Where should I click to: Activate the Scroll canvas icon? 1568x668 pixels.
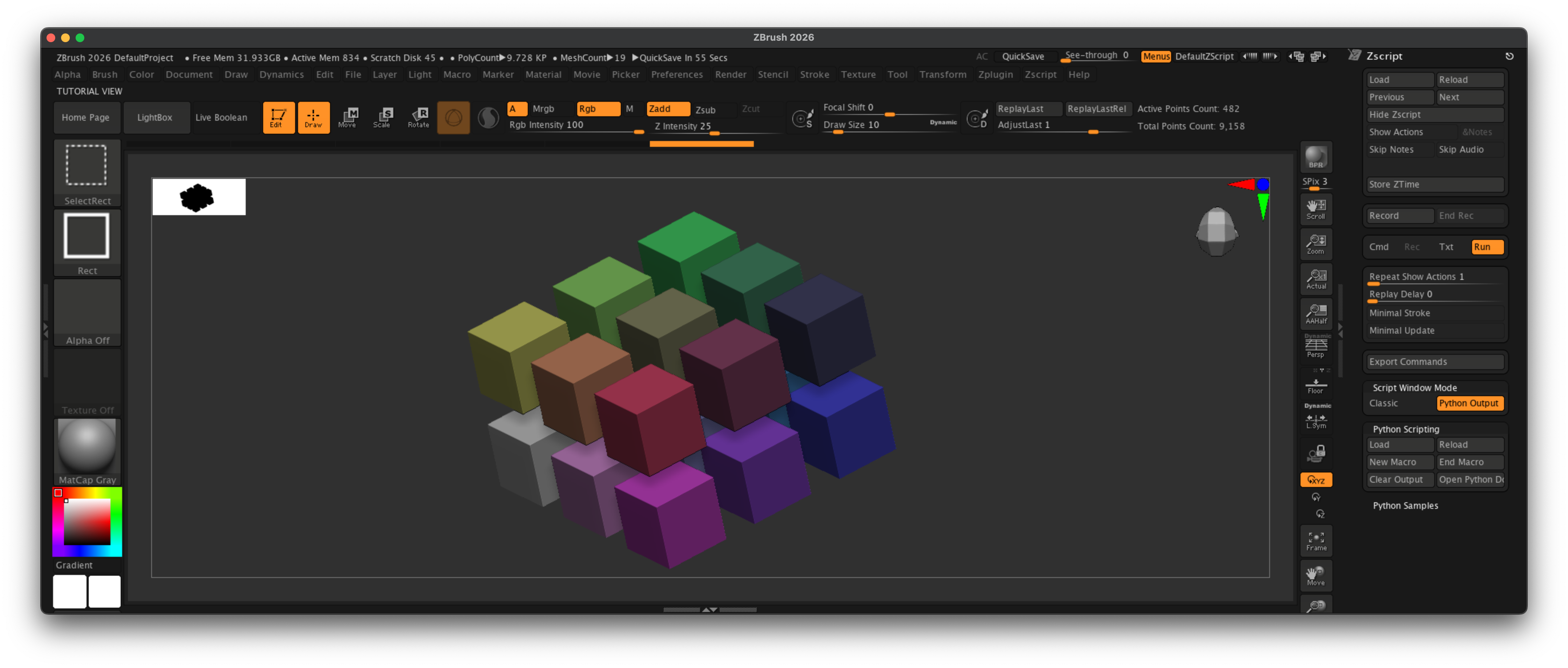(x=1316, y=209)
